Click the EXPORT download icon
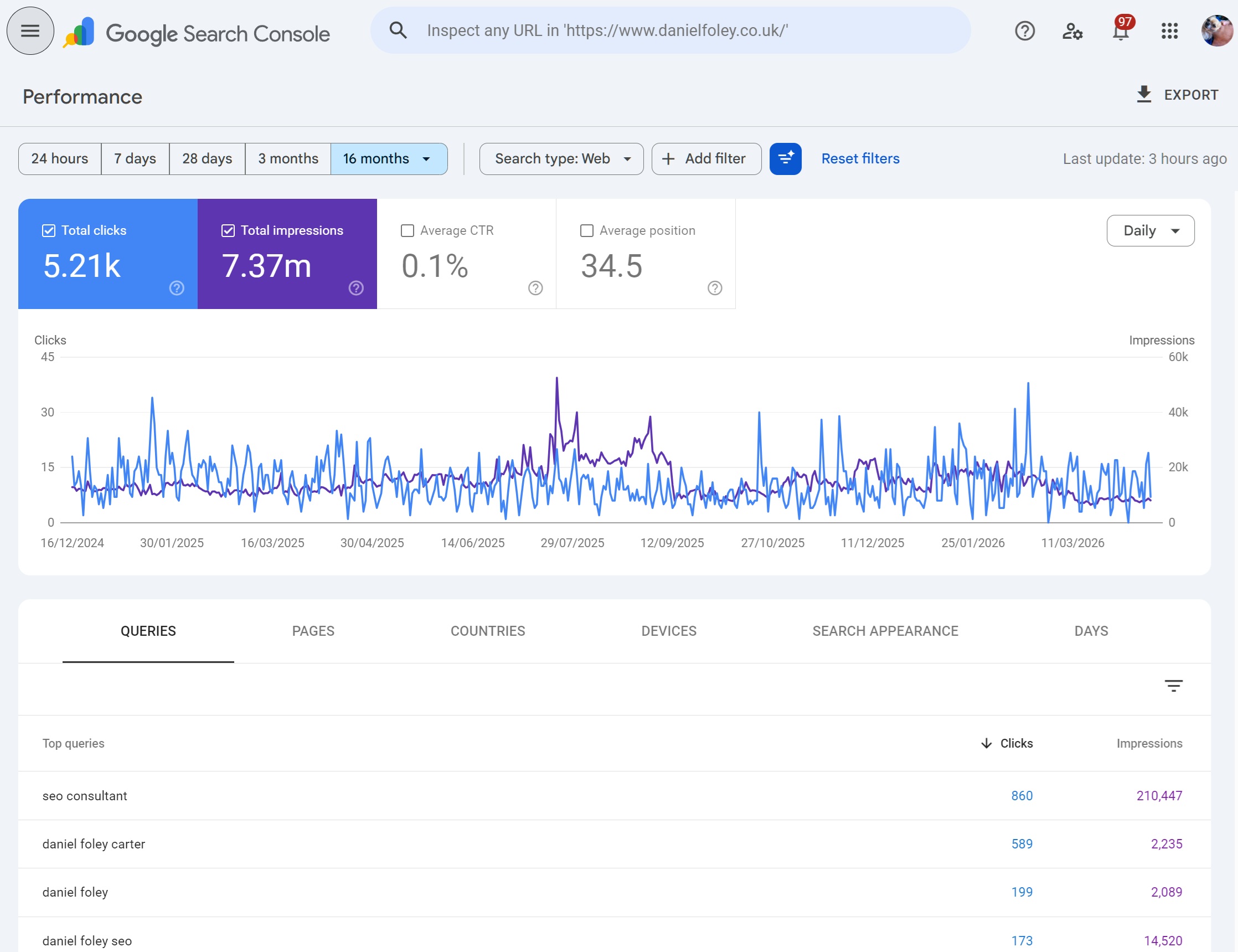Screen dimensions: 1238x952 pyautogui.click(x=1144, y=94)
